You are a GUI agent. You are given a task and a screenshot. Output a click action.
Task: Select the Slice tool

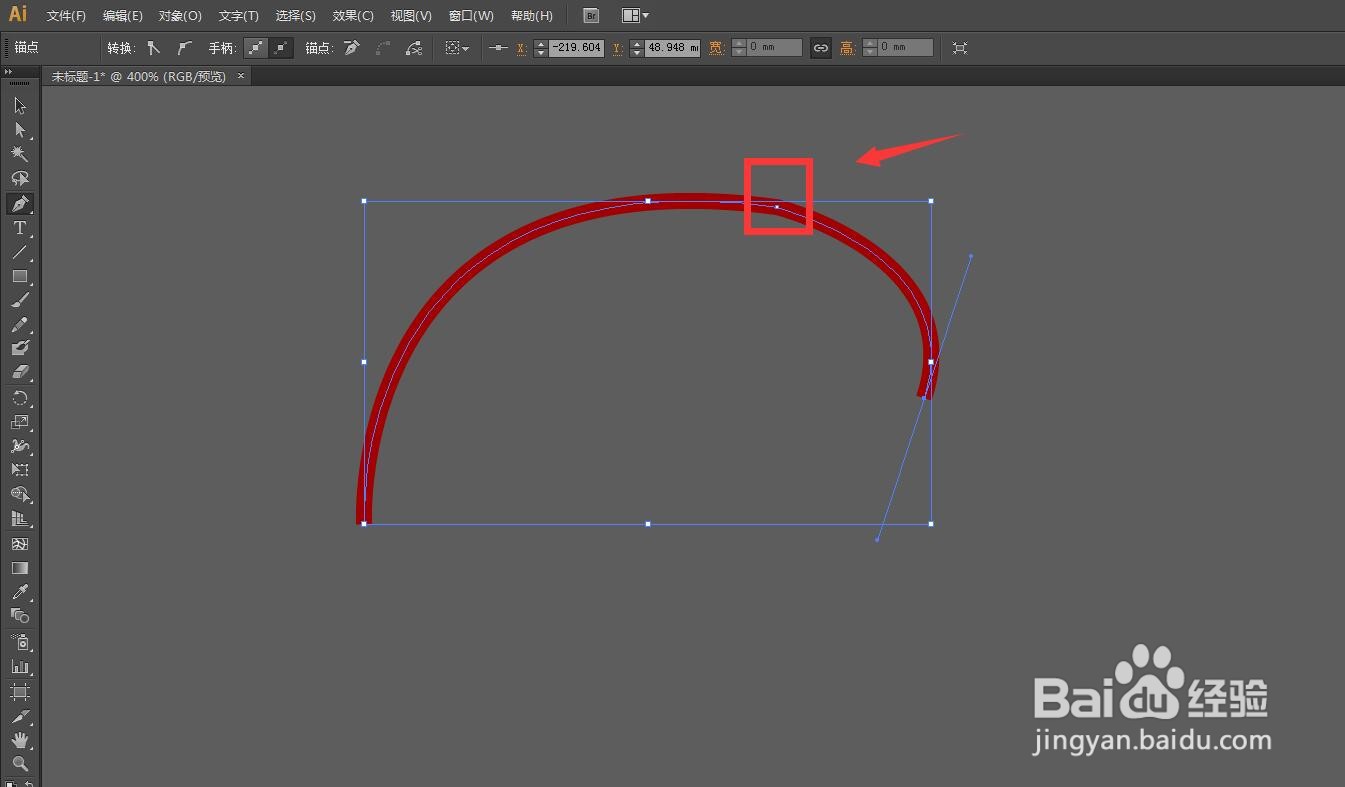click(x=20, y=716)
